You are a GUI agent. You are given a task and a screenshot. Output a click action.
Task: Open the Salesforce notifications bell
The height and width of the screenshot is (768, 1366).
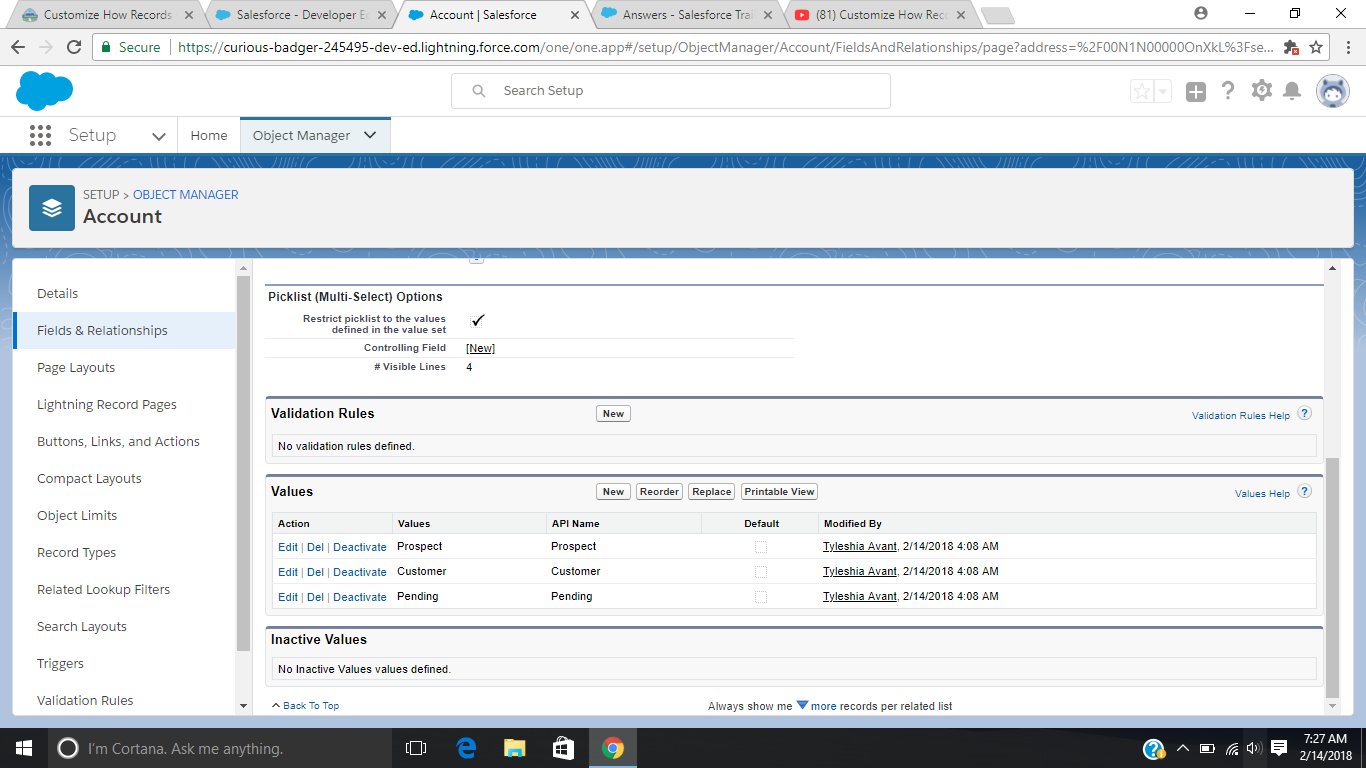coord(1292,91)
